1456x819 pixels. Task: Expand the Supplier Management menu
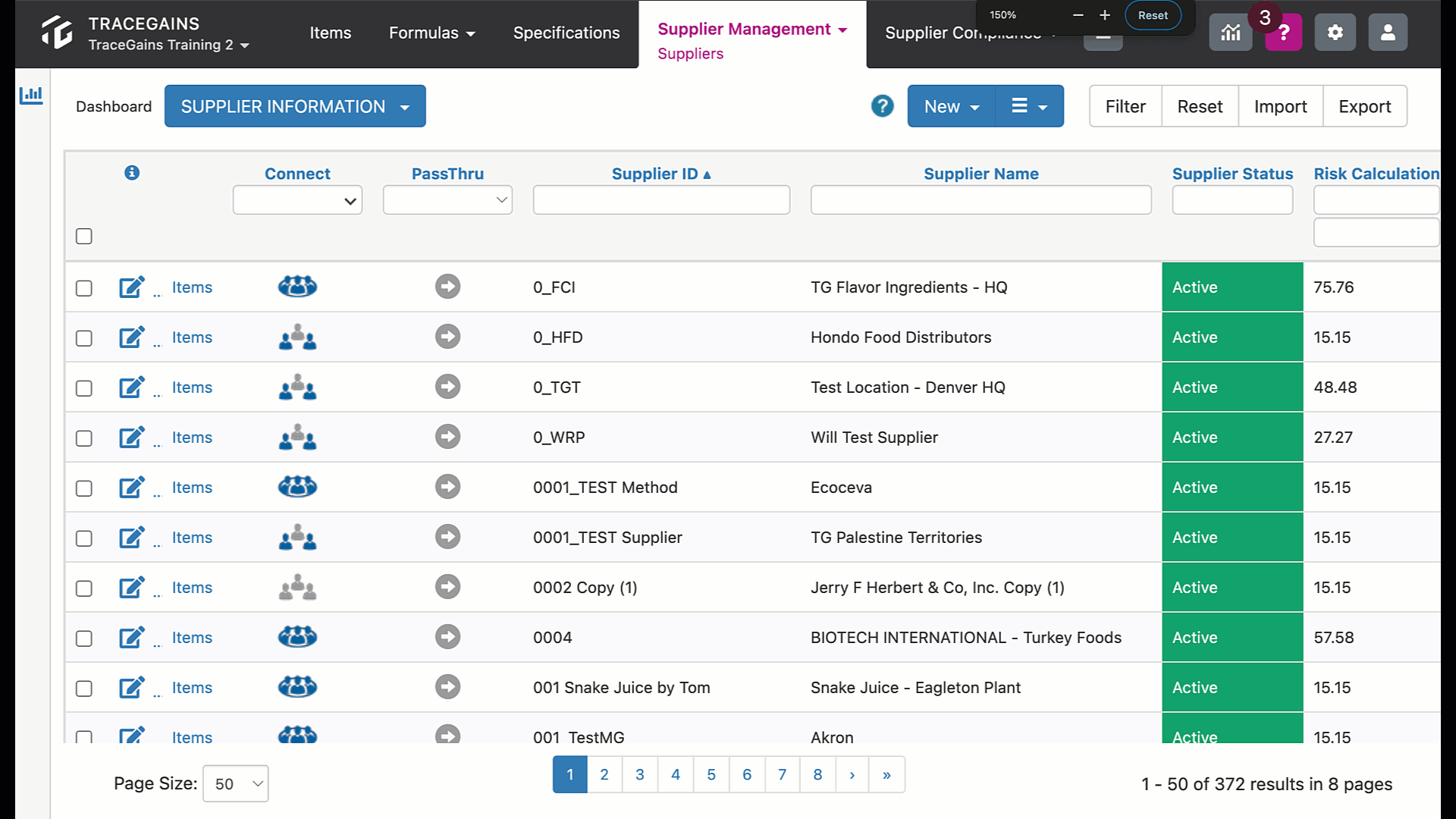752,29
